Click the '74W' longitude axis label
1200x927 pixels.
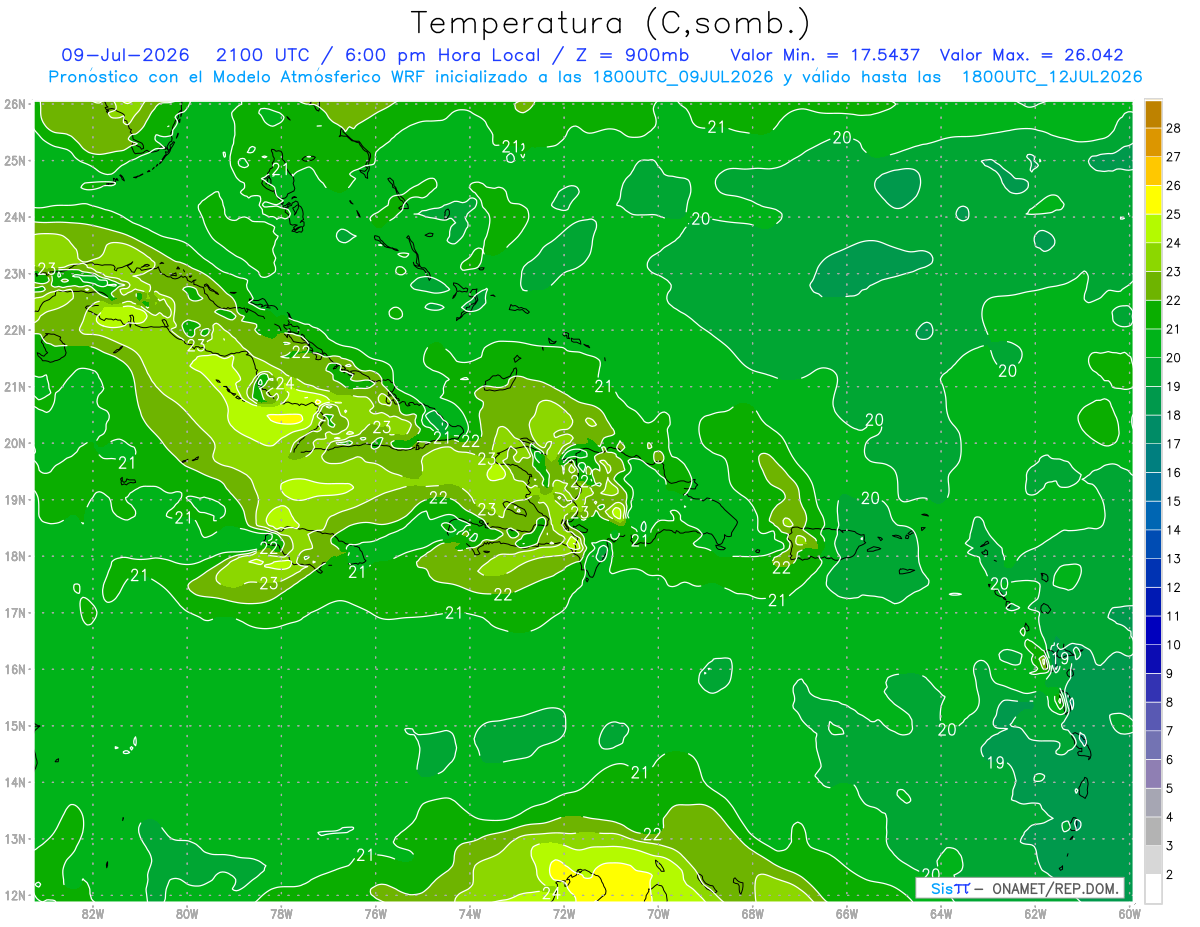point(470,913)
